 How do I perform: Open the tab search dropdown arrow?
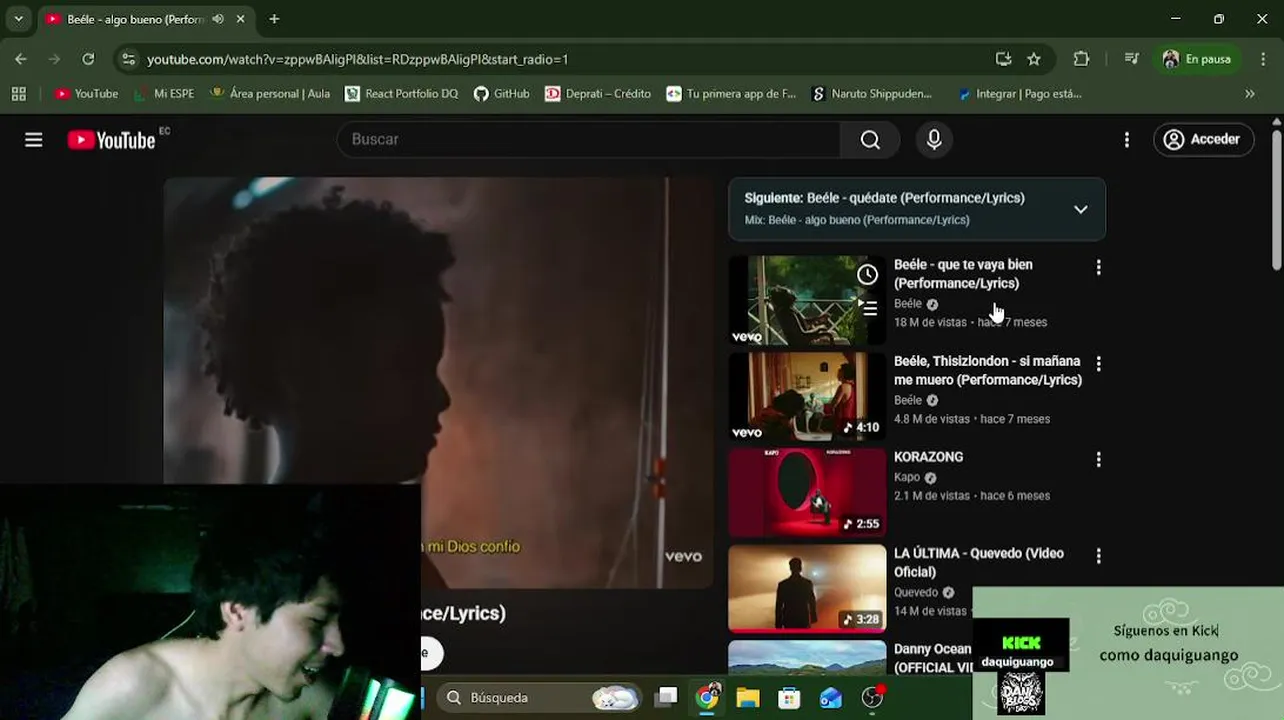pos(18,19)
